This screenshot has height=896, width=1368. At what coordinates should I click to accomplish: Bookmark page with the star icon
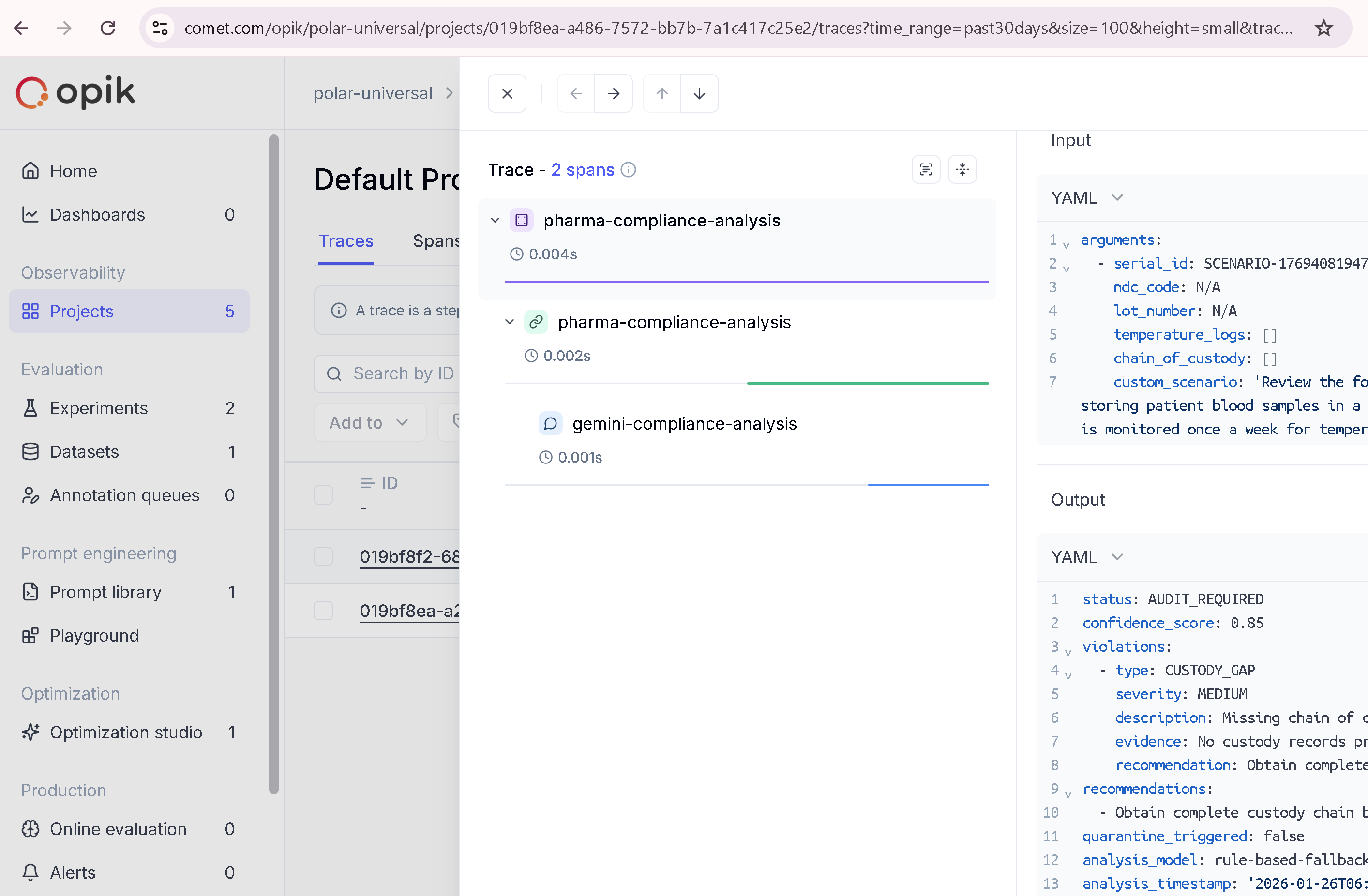click(1324, 28)
